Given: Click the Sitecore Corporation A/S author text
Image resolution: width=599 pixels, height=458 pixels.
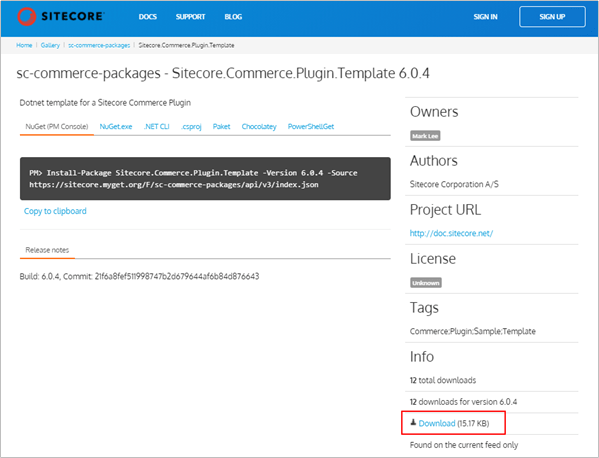Looking at the screenshot, I should pos(454,184).
